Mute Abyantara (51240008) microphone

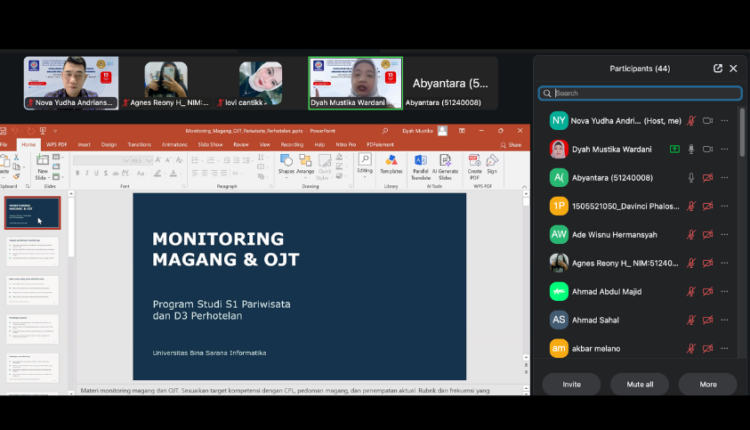[691, 178]
